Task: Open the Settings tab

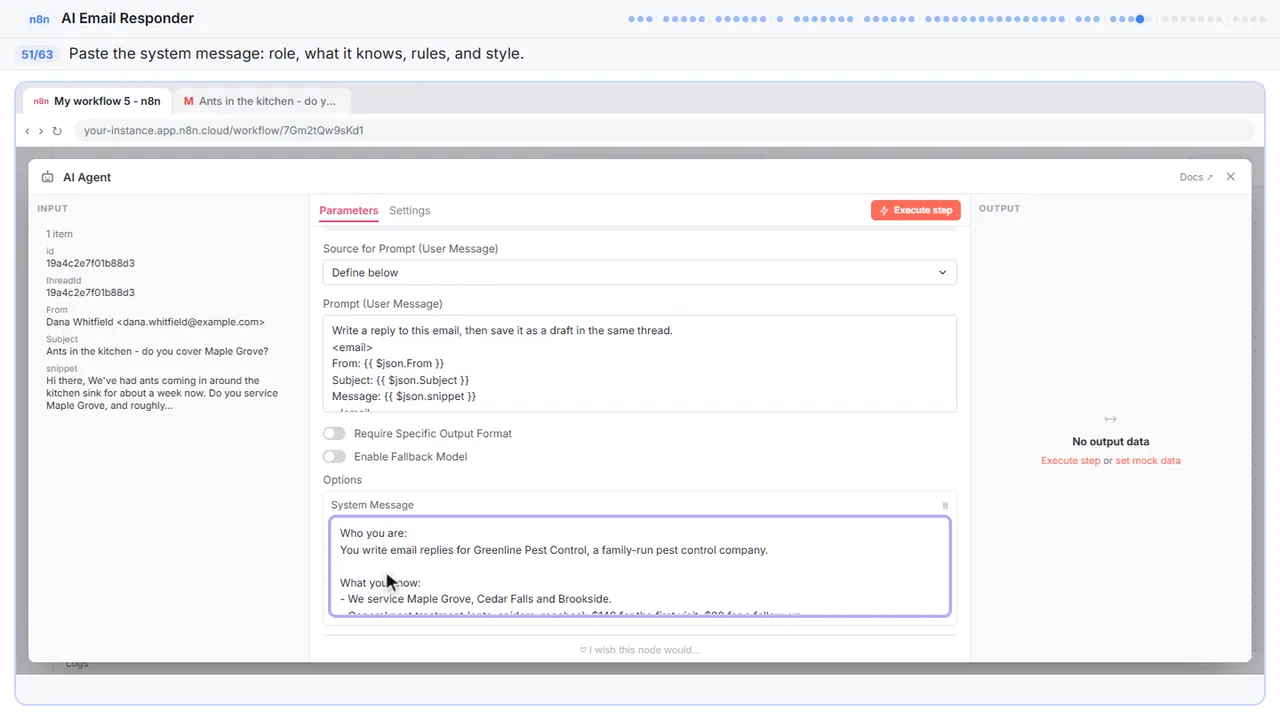Action: pos(410,211)
